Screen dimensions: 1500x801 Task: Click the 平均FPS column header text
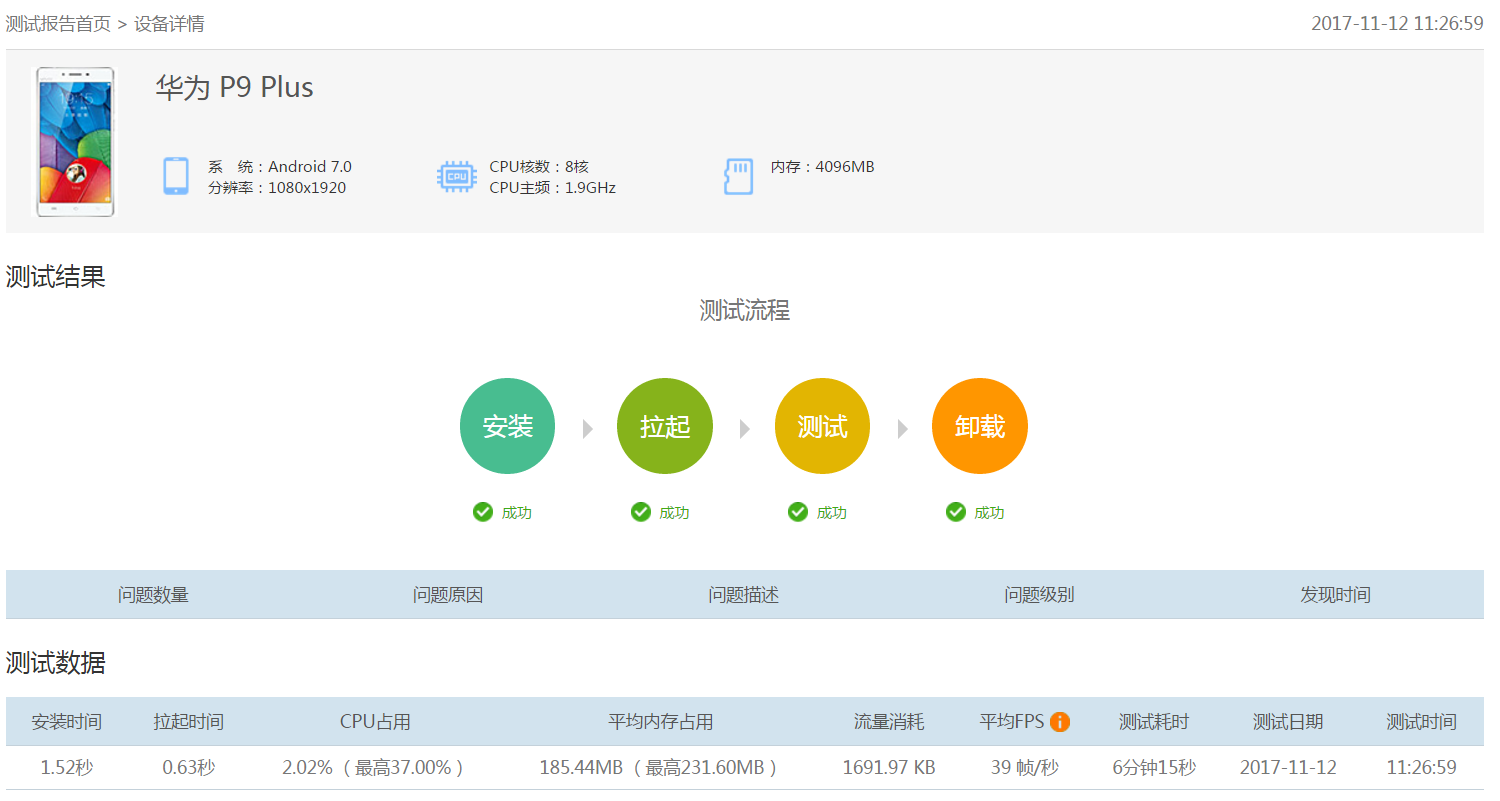(x=1012, y=722)
